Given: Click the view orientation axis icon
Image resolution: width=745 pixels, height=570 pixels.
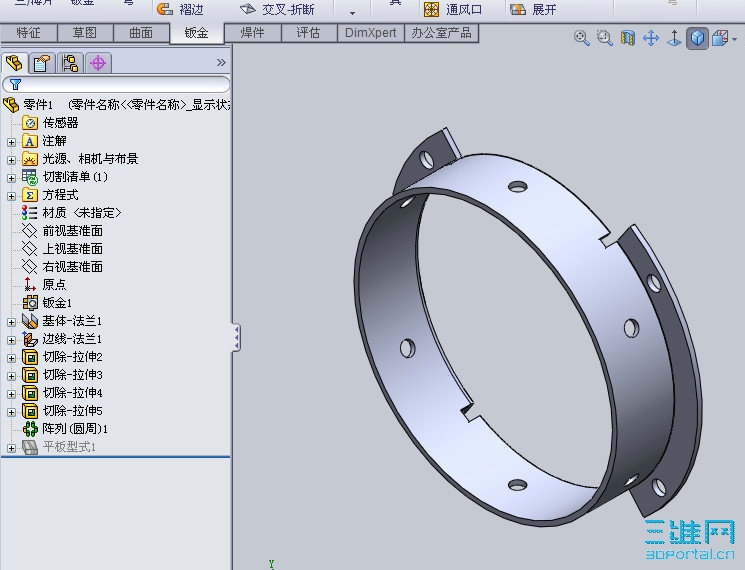Looking at the screenshot, I should tap(674, 38).
